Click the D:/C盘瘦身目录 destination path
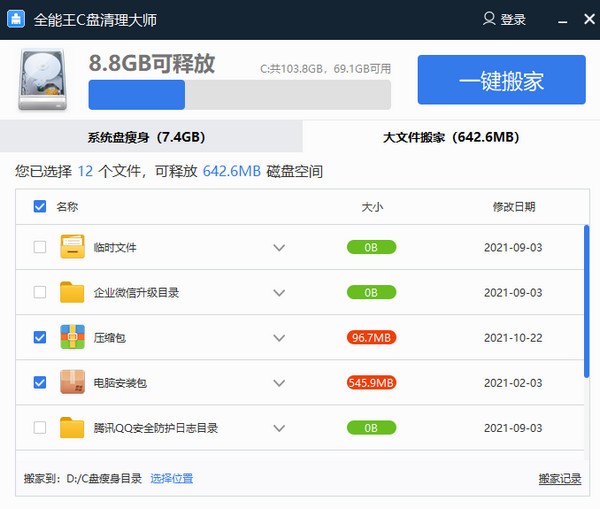 click(x=104, y=478)
